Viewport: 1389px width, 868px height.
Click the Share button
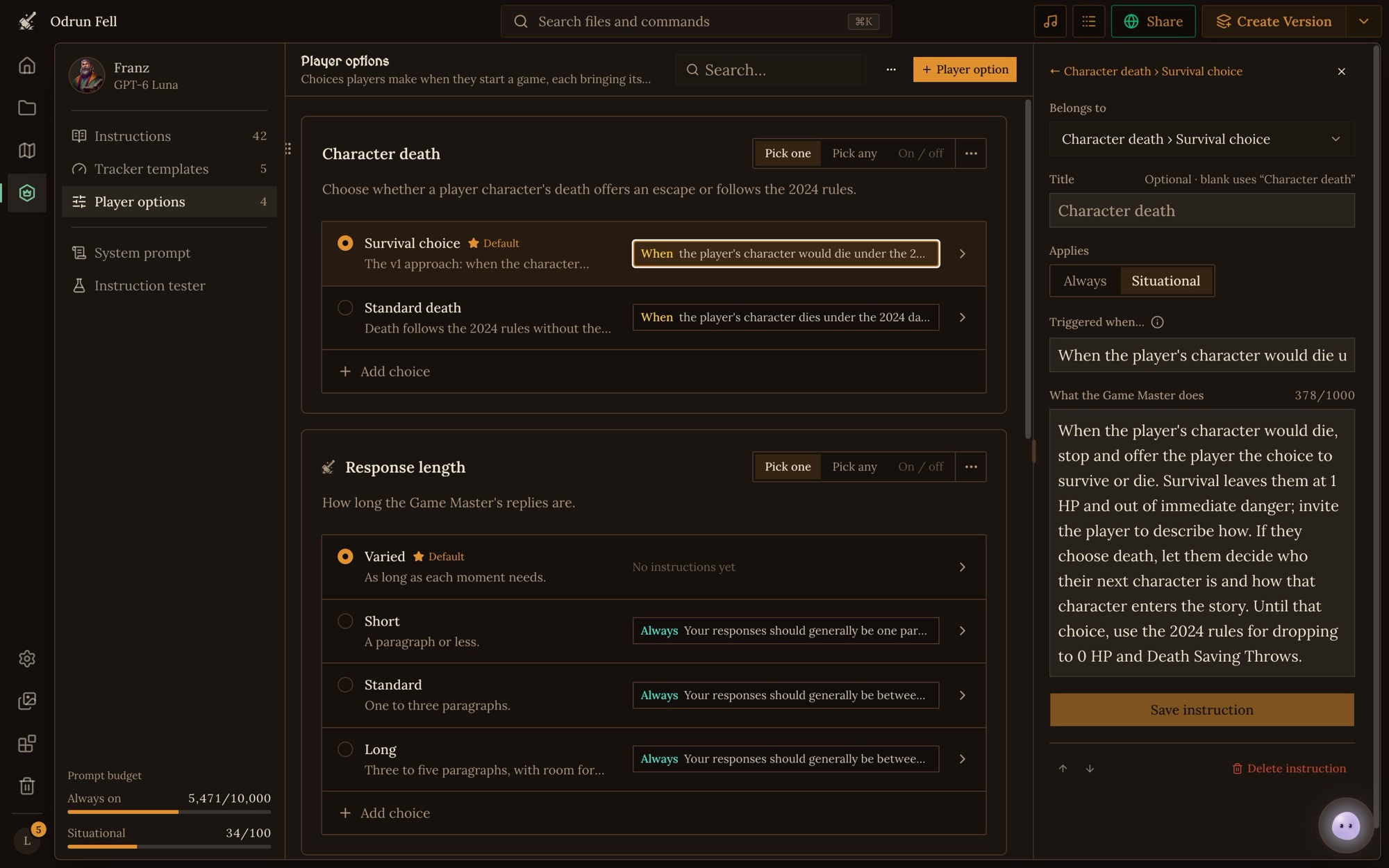click(x=1153, y=22)
